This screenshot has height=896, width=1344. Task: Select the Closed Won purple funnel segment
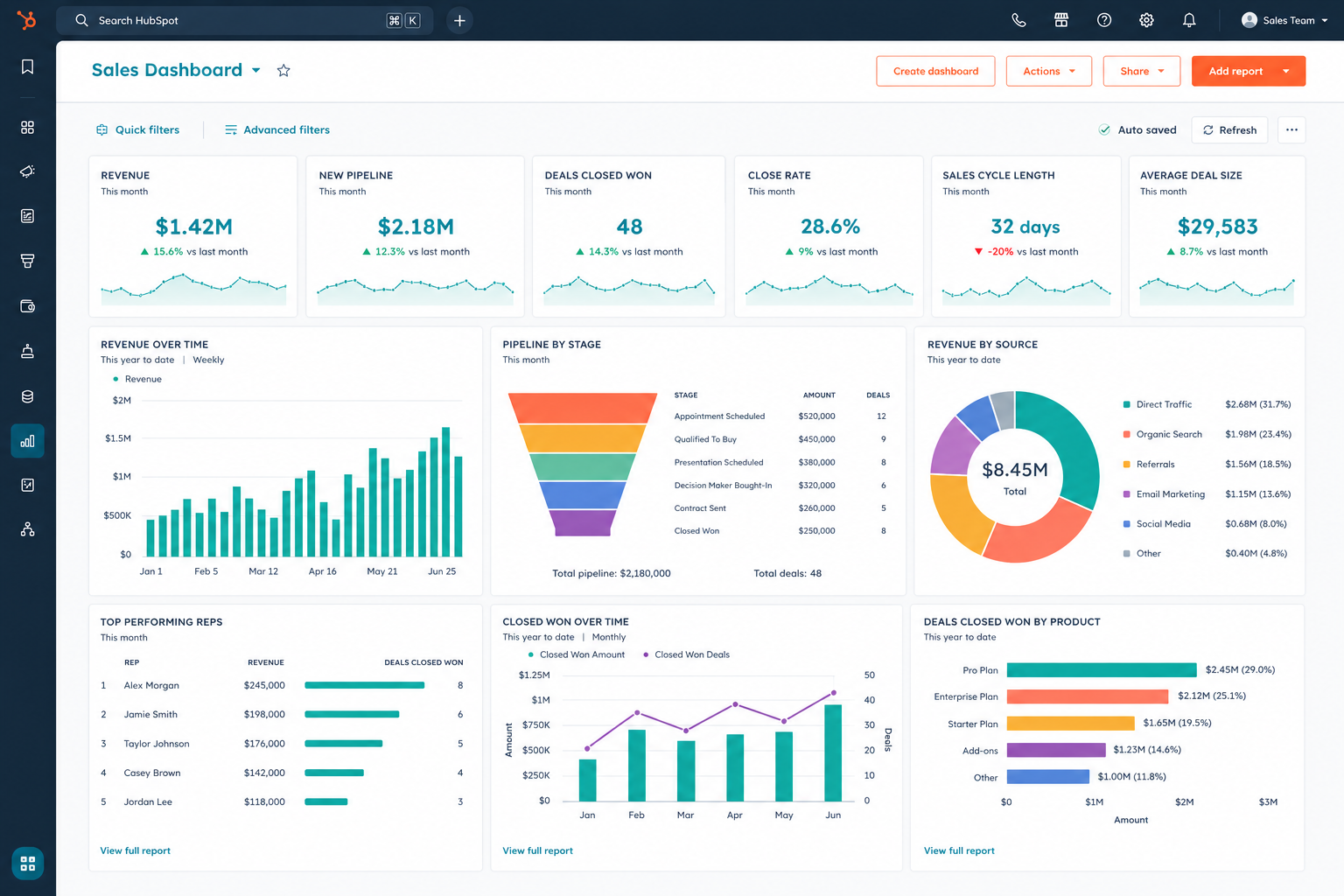tap(583, 523)
